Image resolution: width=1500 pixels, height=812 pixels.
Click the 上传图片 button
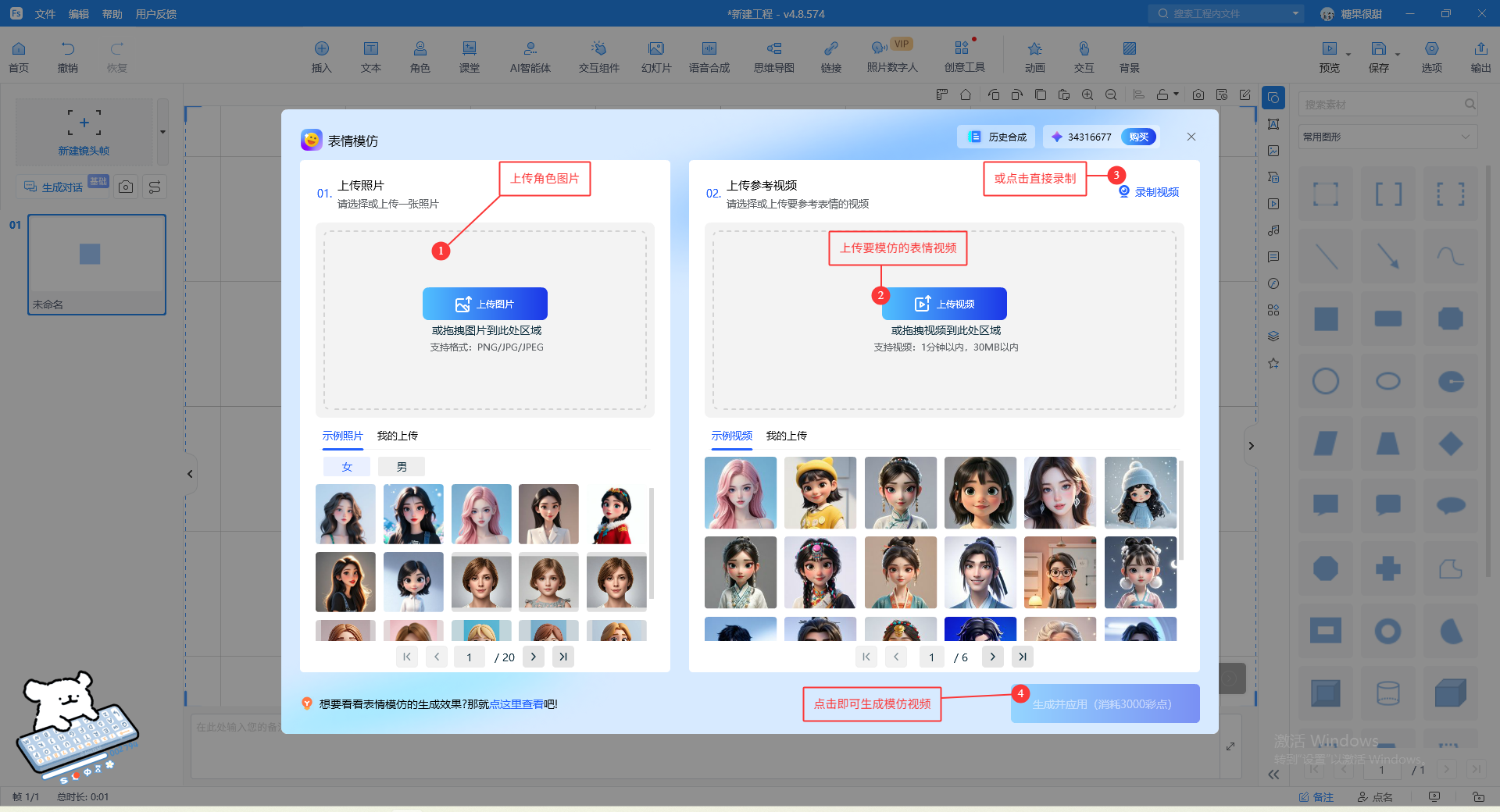point(484,304)
